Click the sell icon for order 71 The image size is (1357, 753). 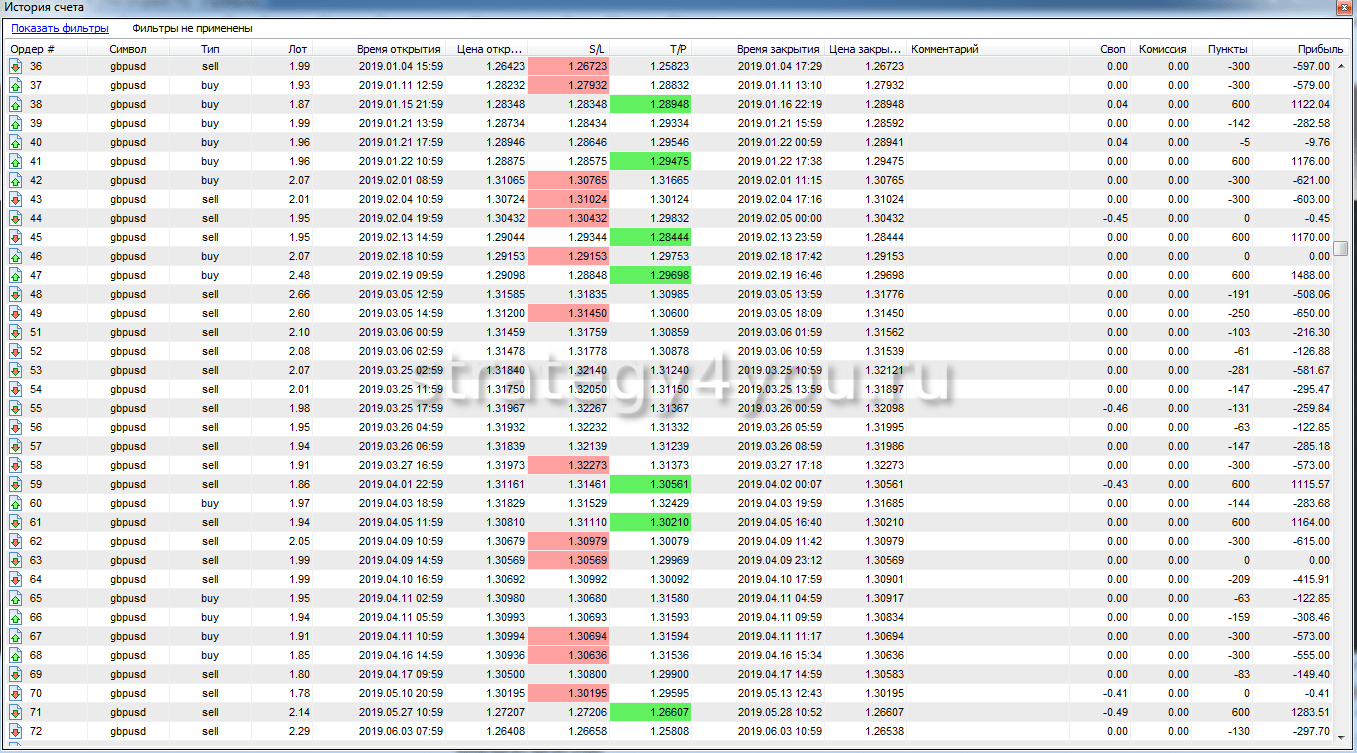click(x=16, y=713)
